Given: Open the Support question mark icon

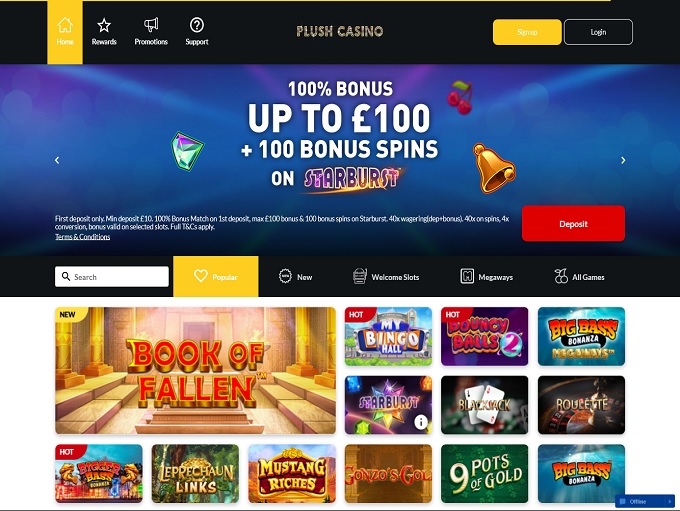Looking at the screenshot, I should click(x=197, y=25).
